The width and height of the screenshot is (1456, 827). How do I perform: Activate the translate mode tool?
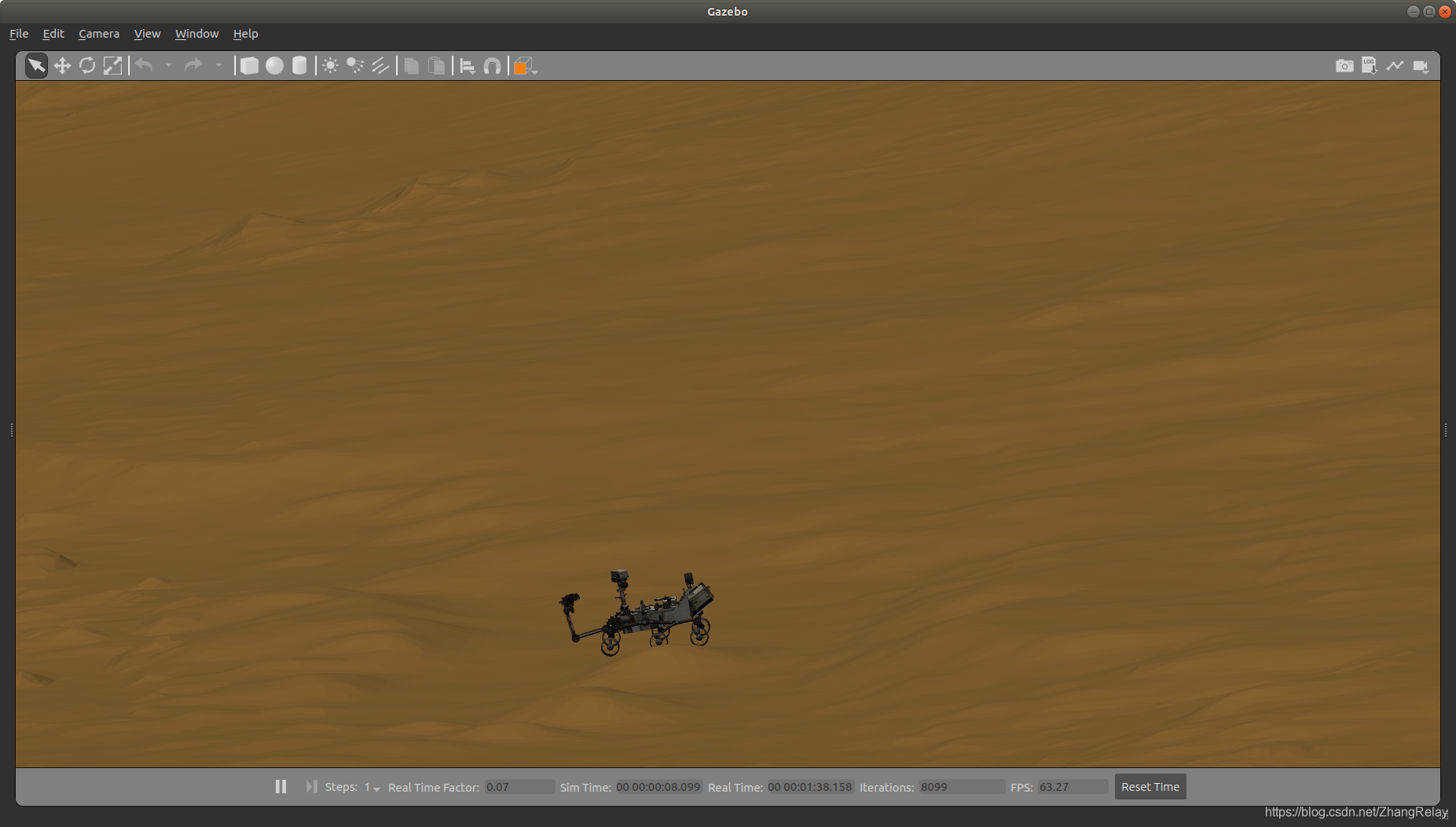tap(62, 66)
